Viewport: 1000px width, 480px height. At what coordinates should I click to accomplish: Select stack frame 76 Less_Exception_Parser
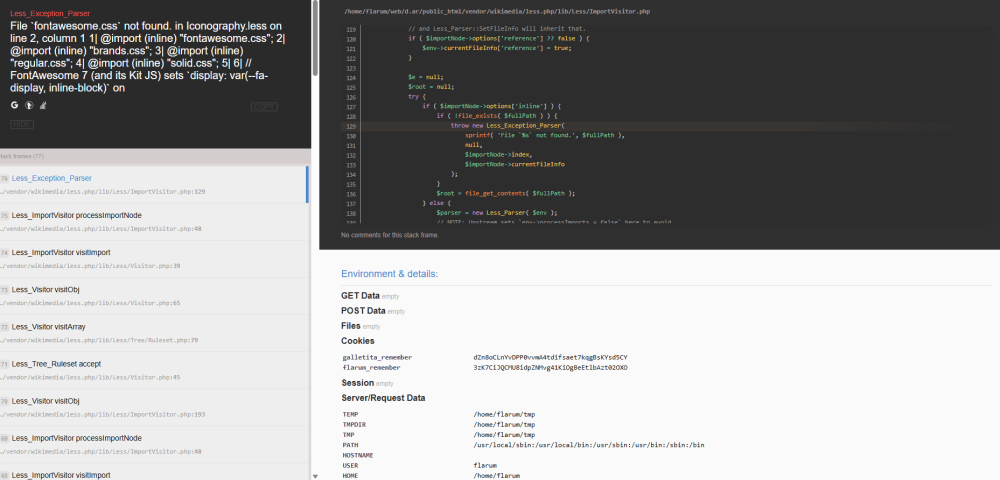[153, 185]
